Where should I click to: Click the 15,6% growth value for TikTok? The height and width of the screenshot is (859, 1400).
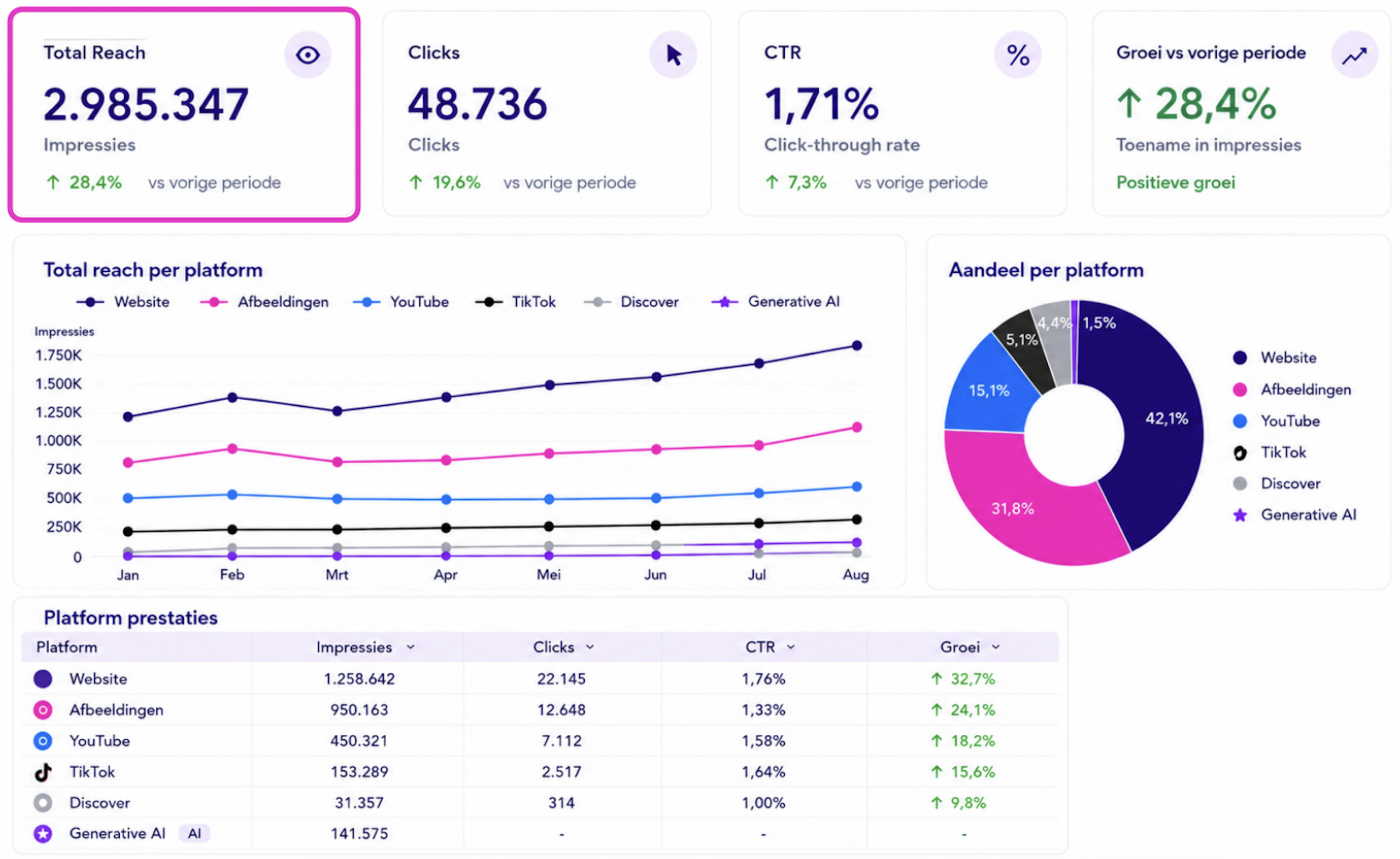[x=973, y=772]
